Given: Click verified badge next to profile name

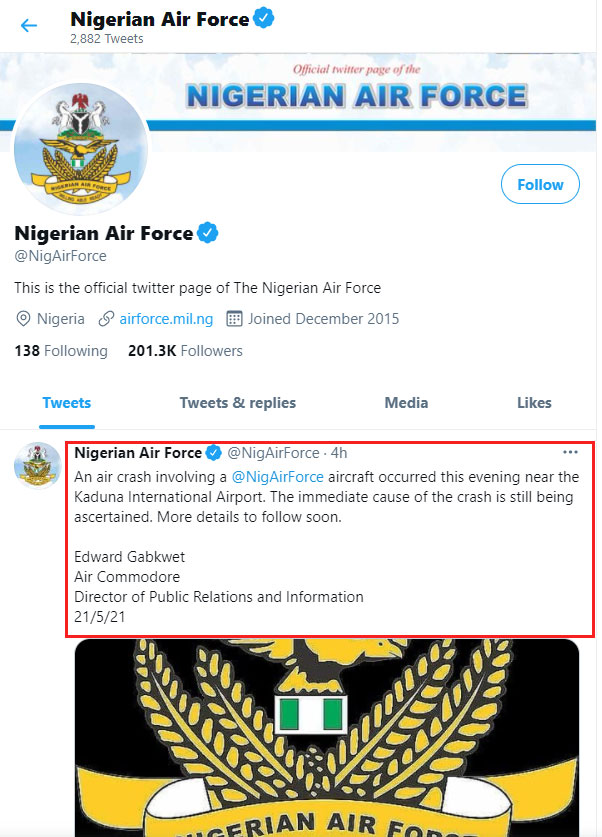Looking at the screenshot, I should coord(207,234).
